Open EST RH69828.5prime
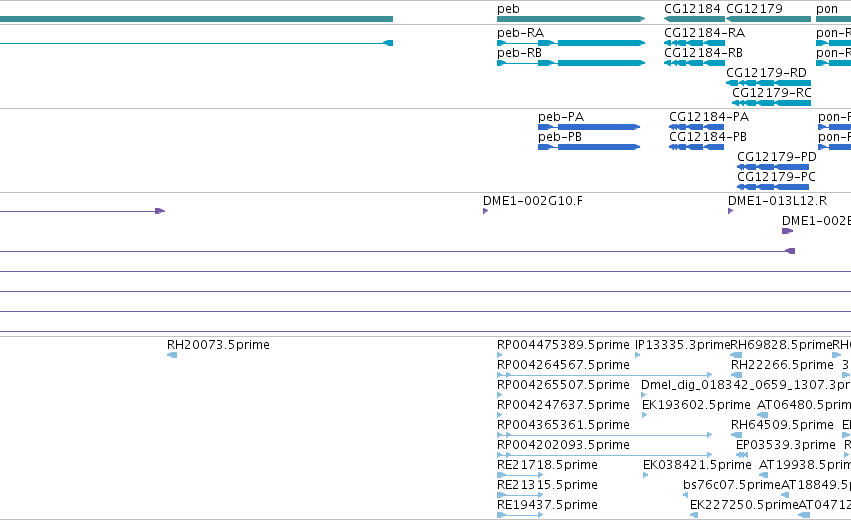The height and width of the screenshot is (520, 851). (781, 345)
